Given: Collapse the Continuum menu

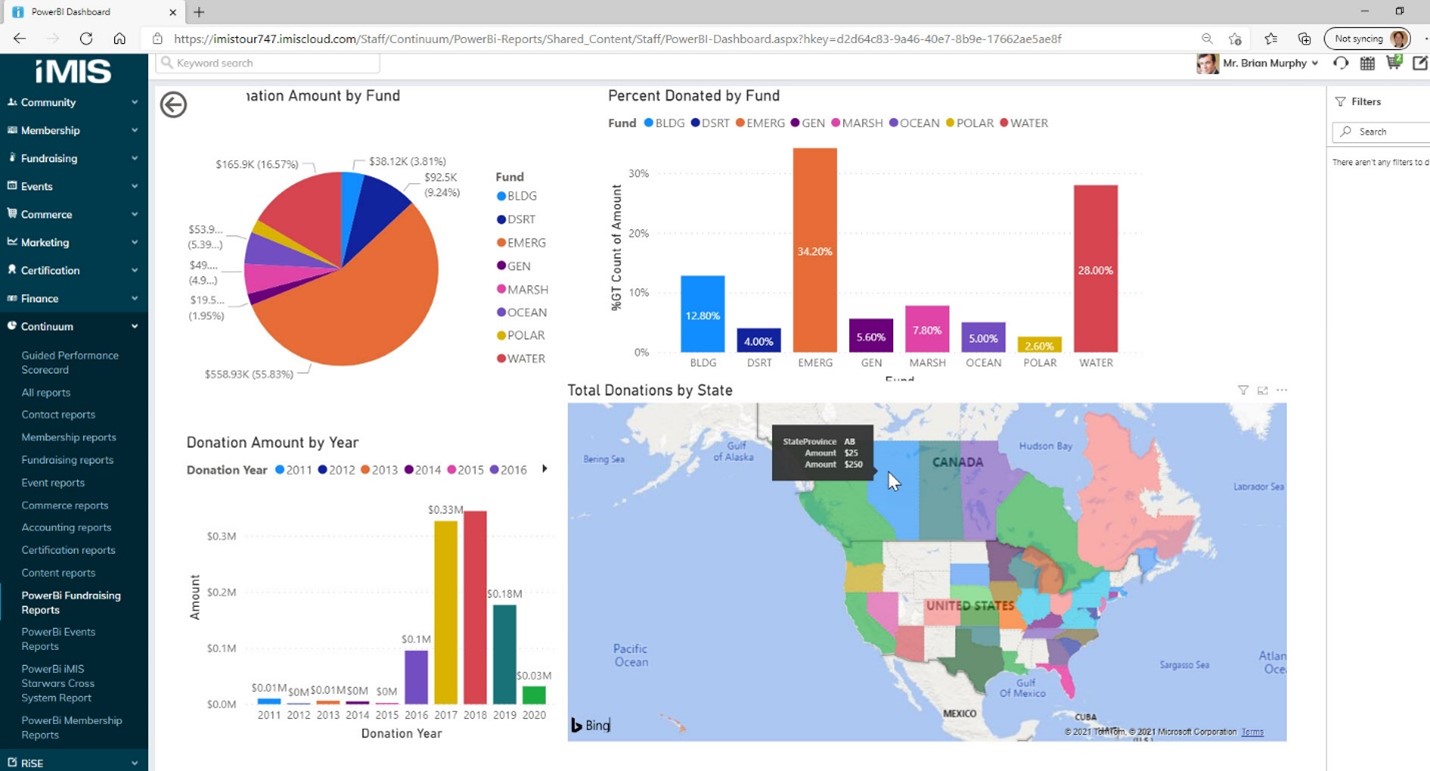Looking at the screenshot, I should click(73, 326).
